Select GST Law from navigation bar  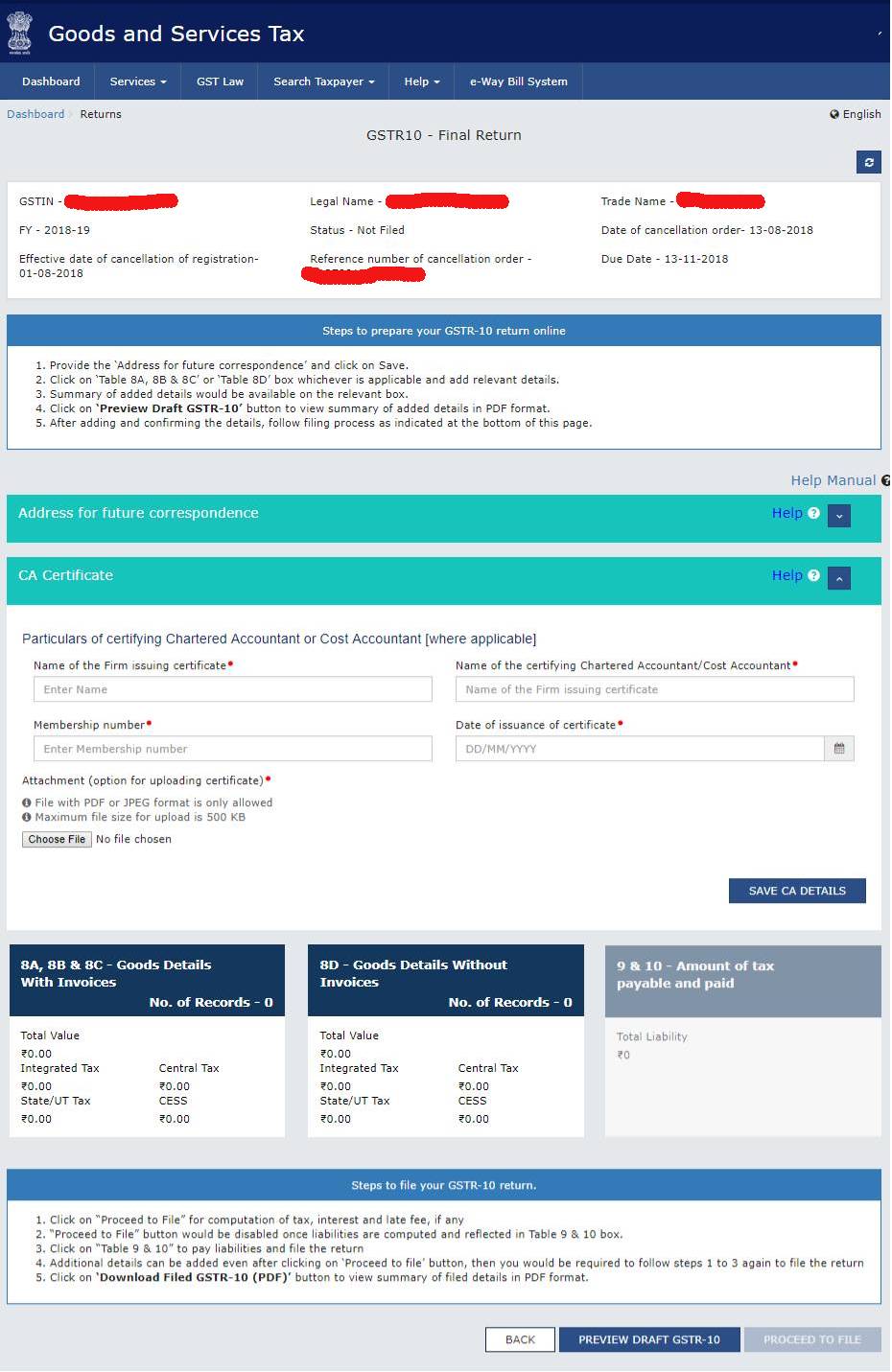220,81
